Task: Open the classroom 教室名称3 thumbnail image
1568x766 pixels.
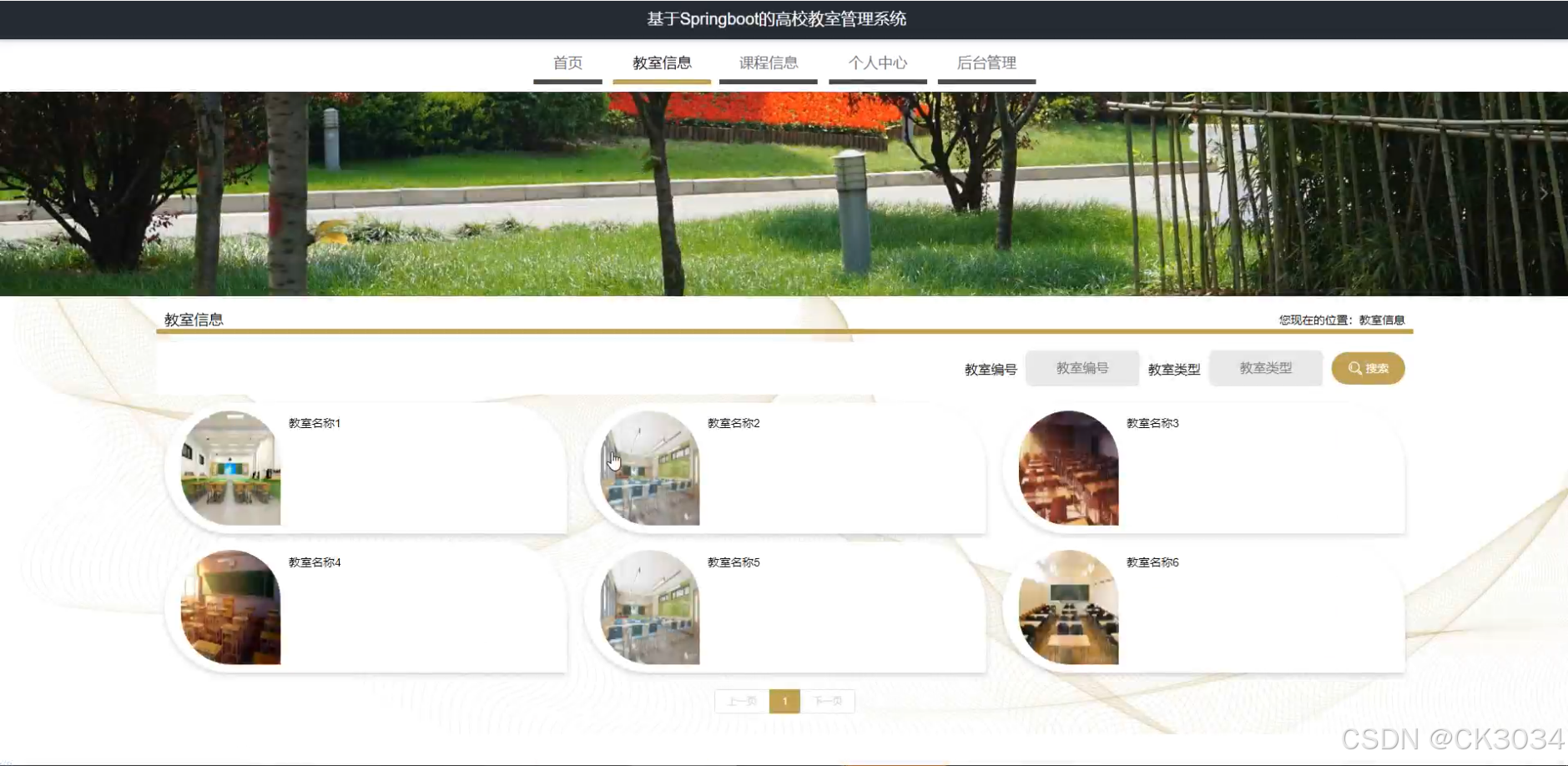Action: (x=1069, y=468)
